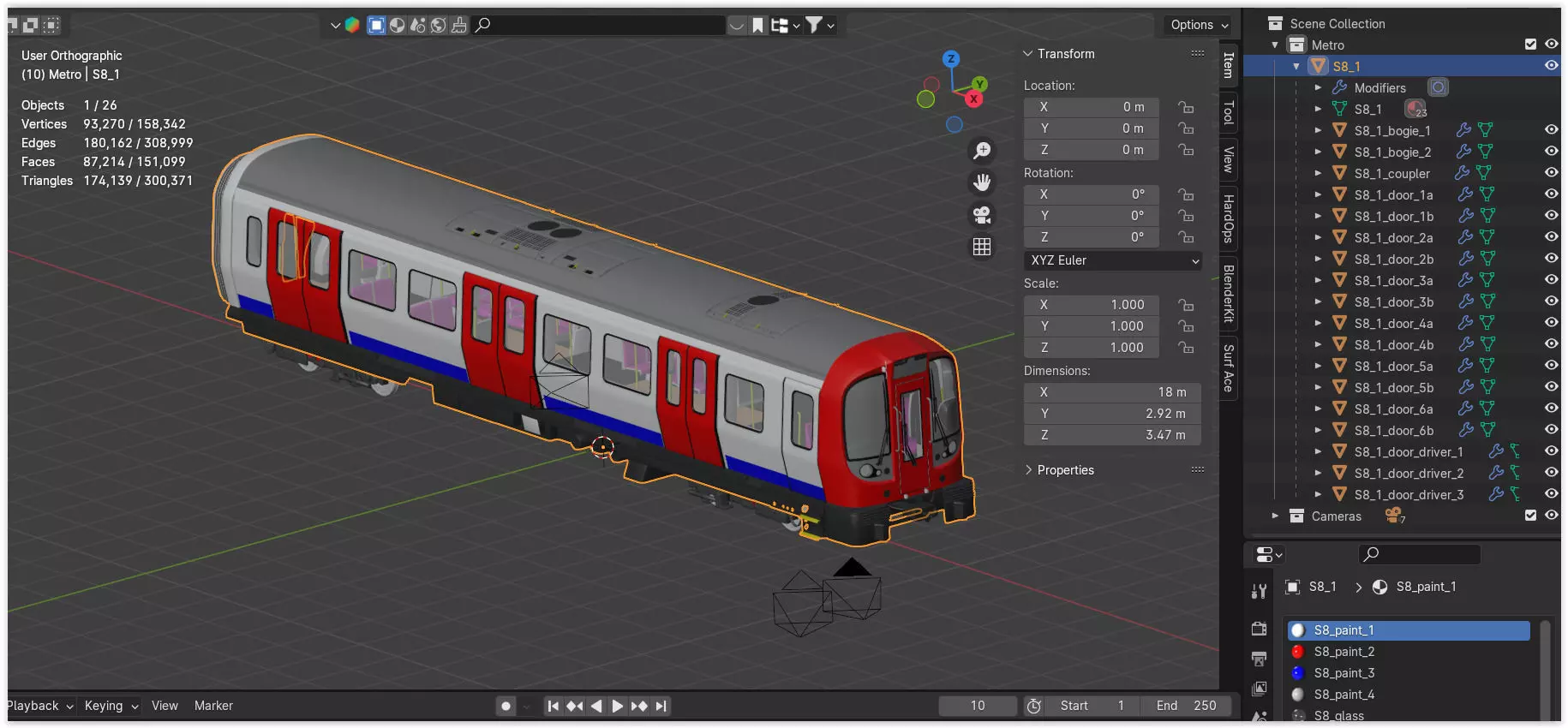This screenshot has width=1568, height=728.
Task: Click the lock icon for Scale Y
Action: (1186, 326)
